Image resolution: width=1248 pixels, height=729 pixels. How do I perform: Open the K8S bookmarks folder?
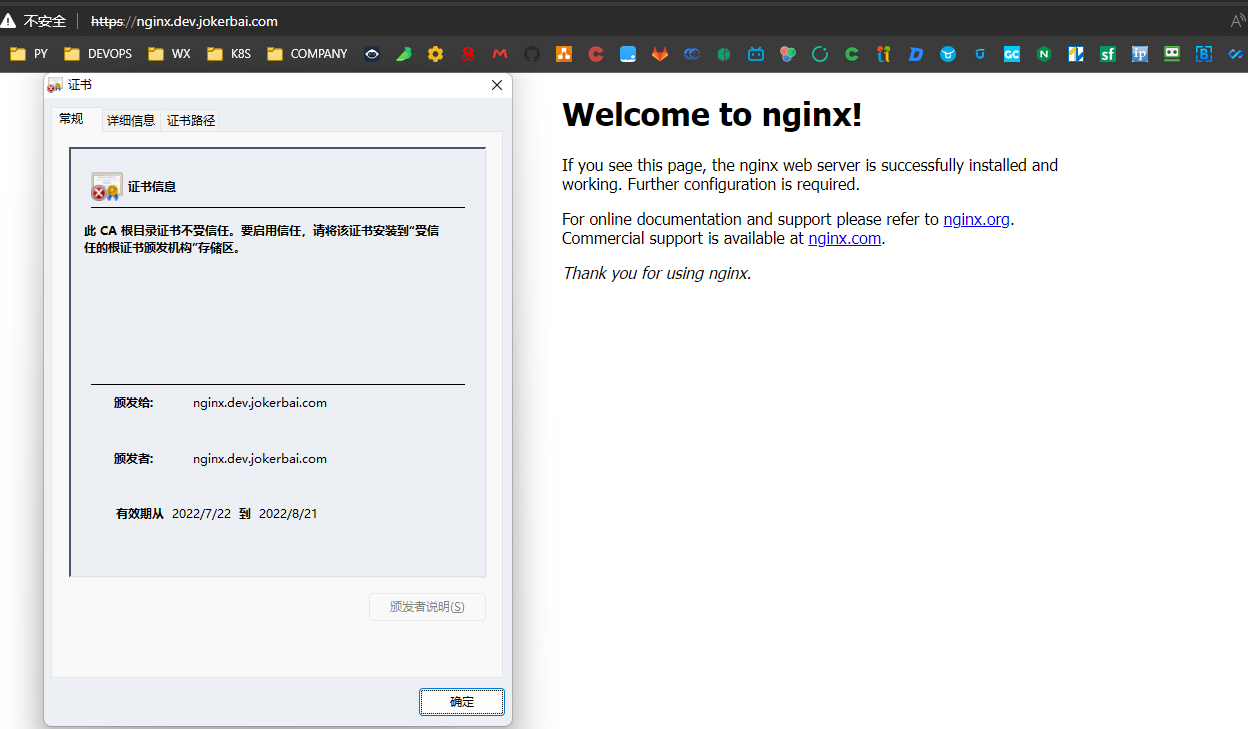(229, 54)
